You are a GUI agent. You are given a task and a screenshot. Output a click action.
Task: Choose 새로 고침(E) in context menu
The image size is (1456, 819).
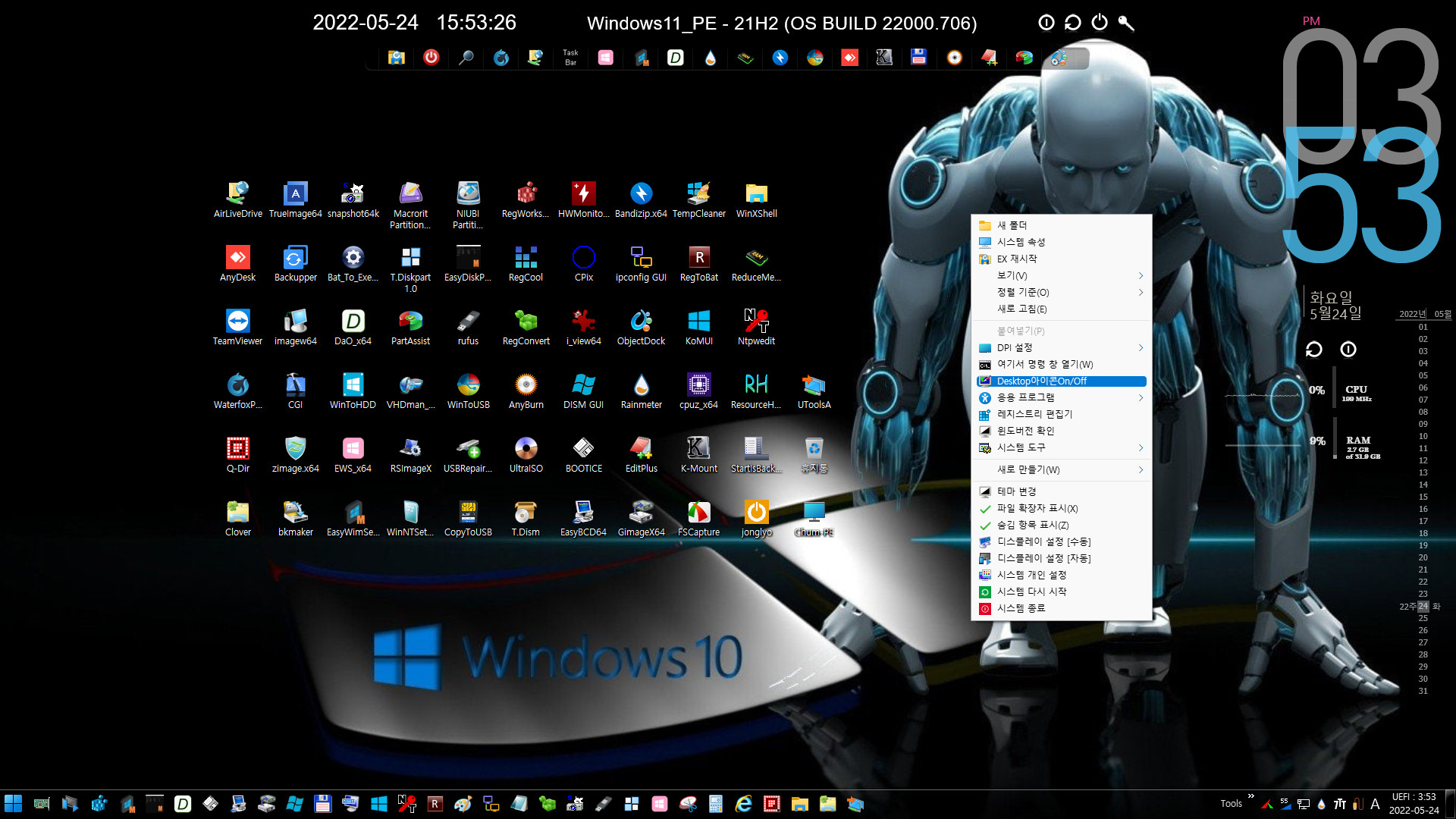click(1062, 309)
